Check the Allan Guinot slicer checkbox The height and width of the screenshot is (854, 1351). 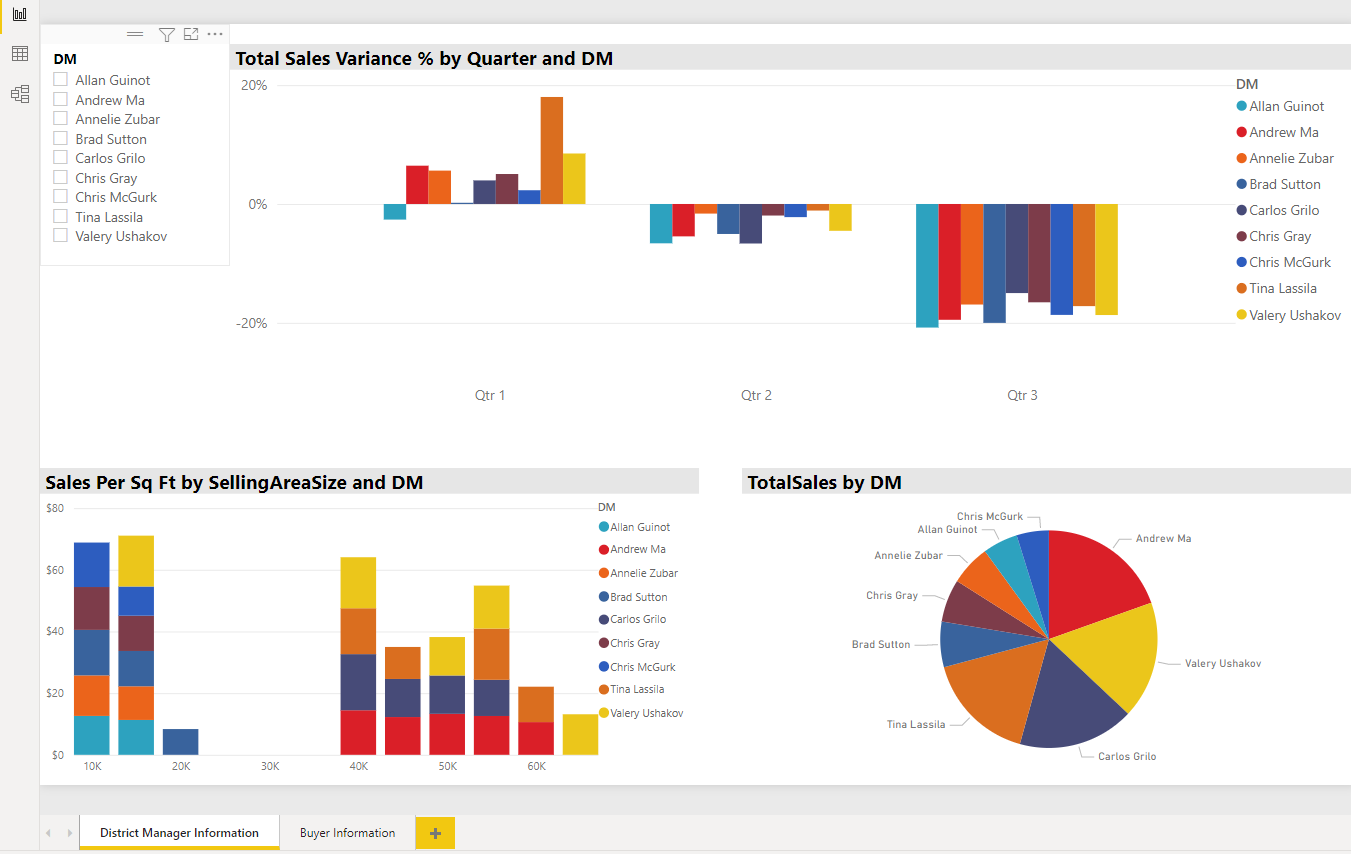(61, 80)
